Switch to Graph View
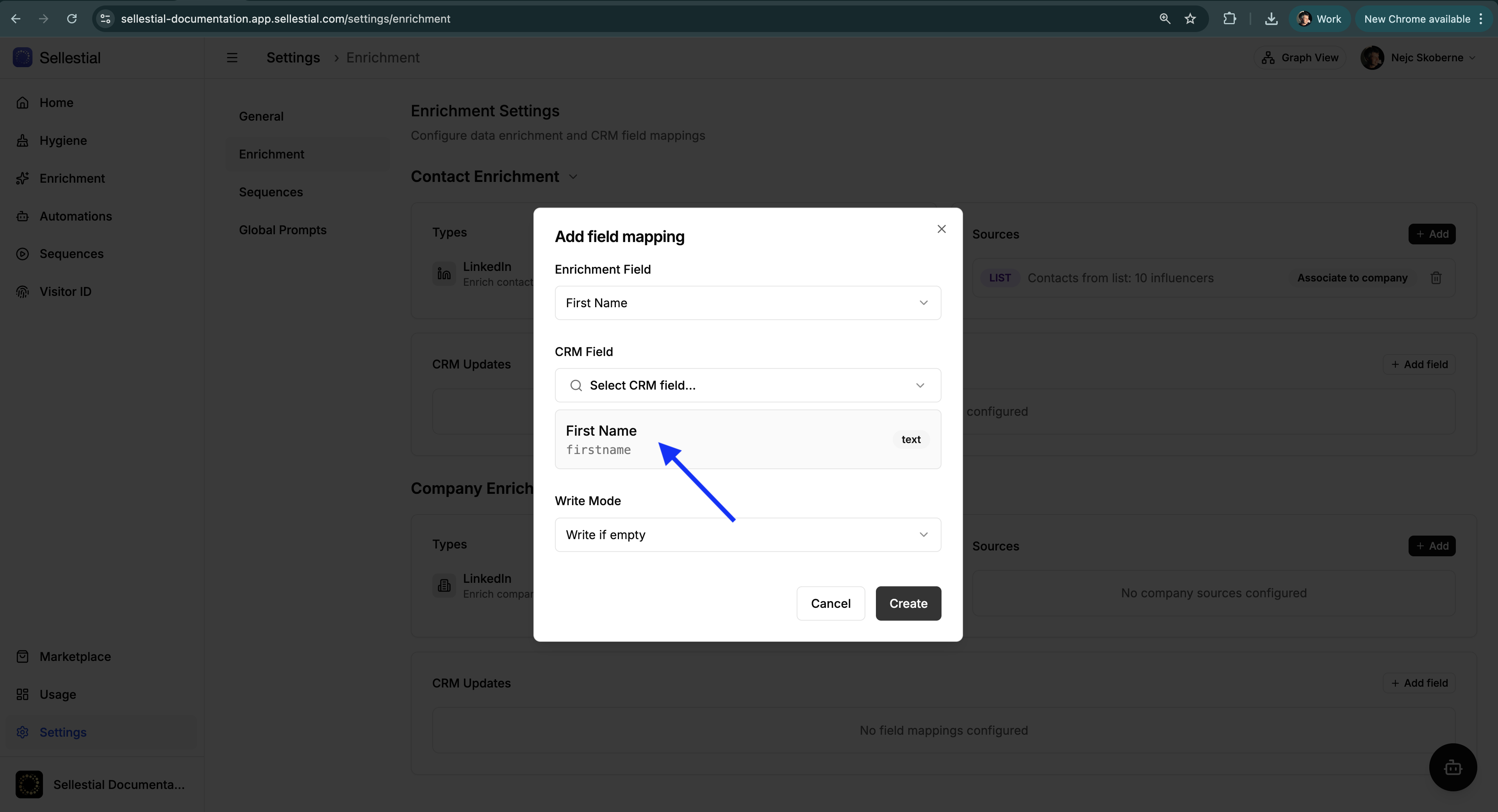Screen dimensions: 1498x812 tap(1300, 57)
